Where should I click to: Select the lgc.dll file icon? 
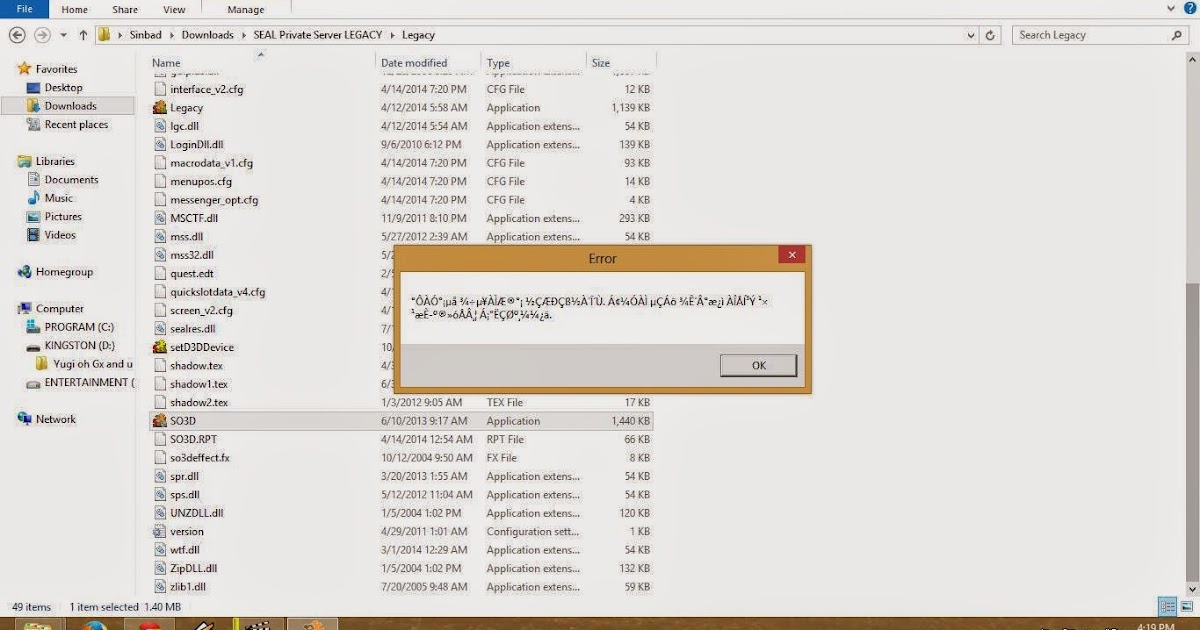point(161,126)
